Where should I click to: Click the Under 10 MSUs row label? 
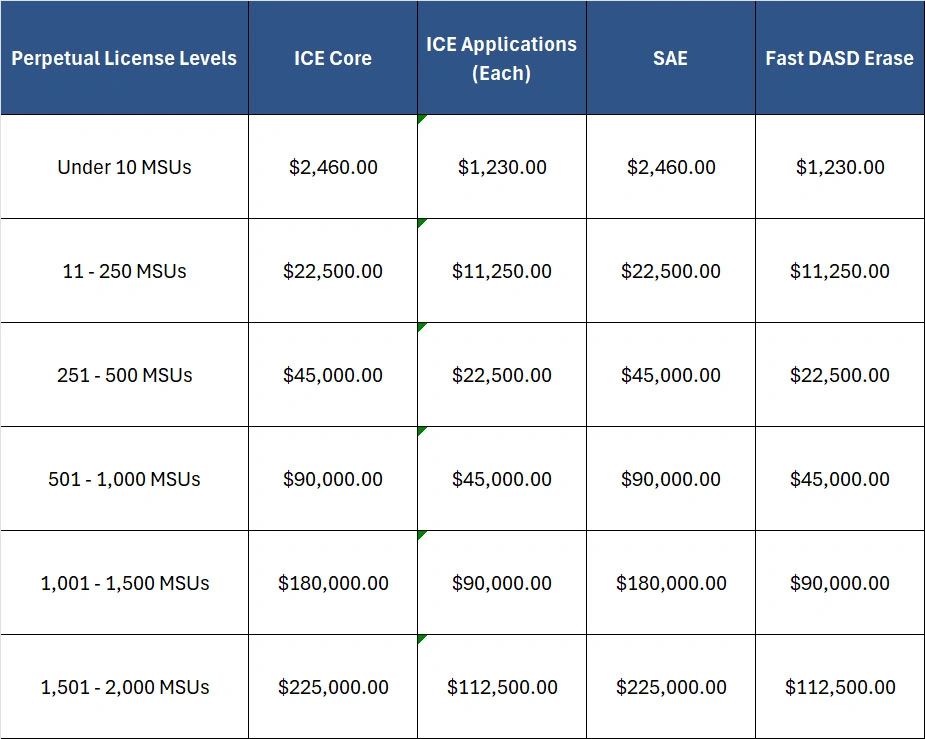click(x=124, y=167)
